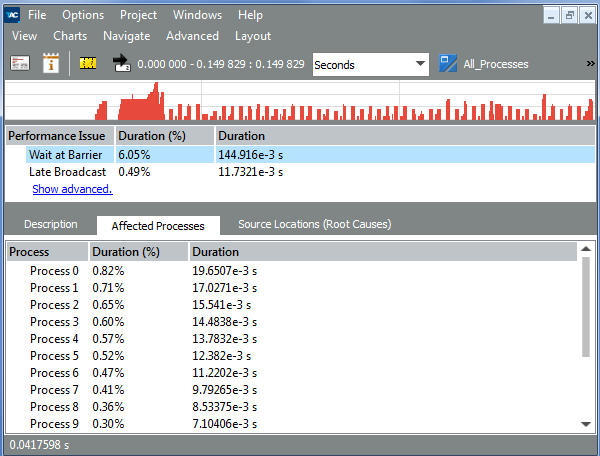
Task: Click the time interval 0.000 000 - 0.149 829 text
Action: click(x=221, y=64)
